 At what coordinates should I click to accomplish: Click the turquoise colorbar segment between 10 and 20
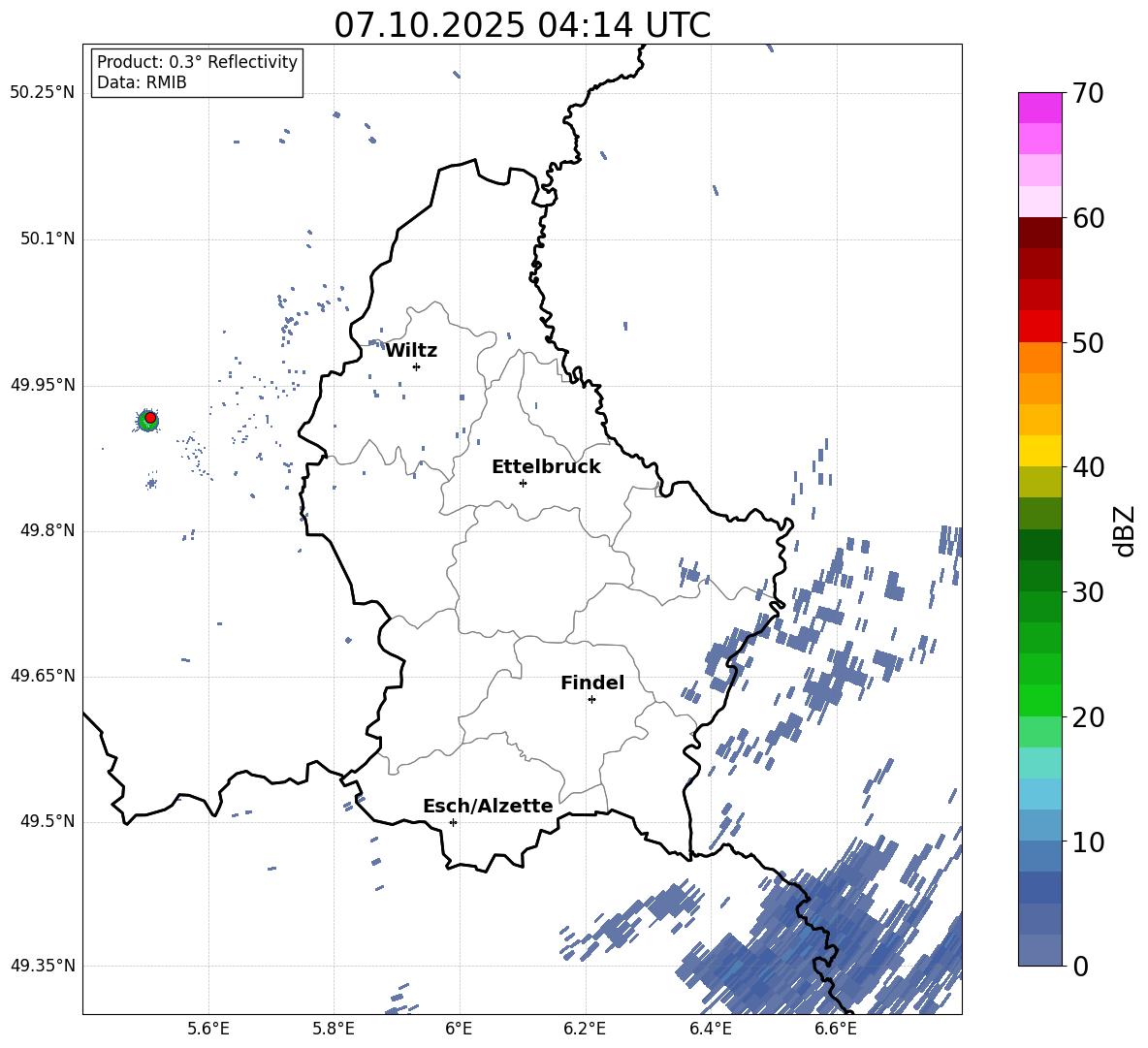click(1039, 763)
